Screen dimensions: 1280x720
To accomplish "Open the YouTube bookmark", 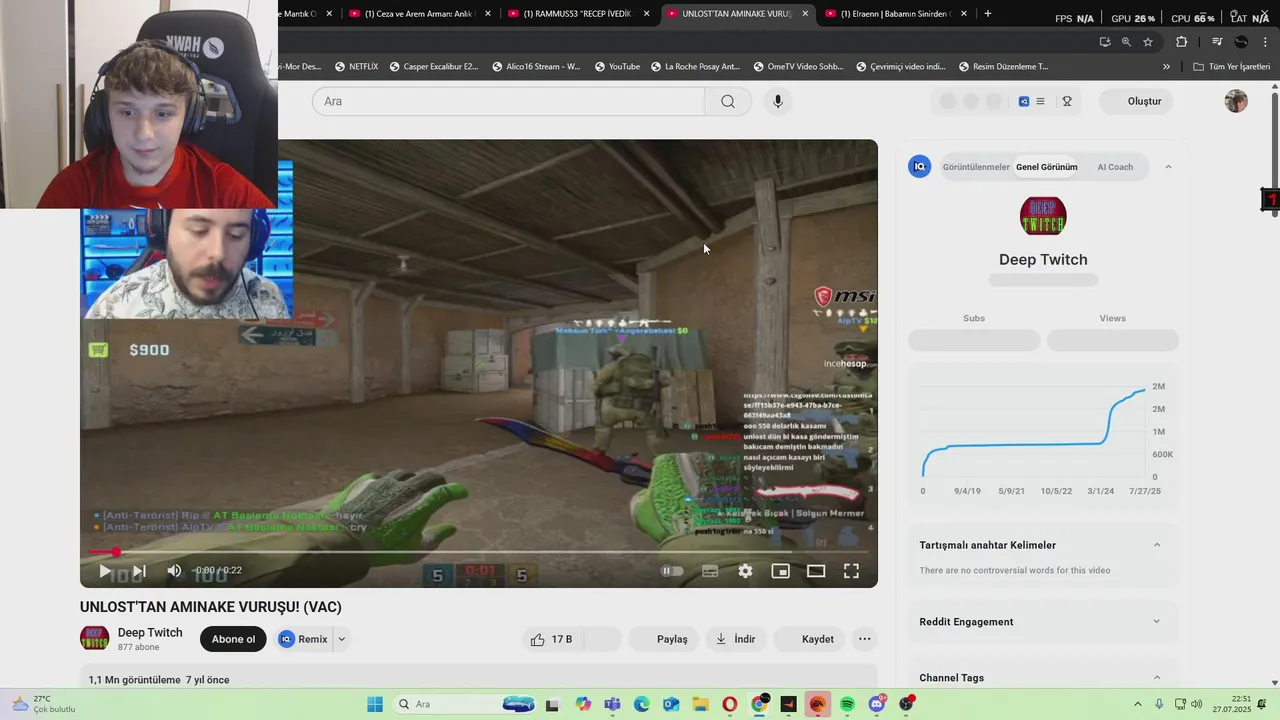I will point(616,67).
